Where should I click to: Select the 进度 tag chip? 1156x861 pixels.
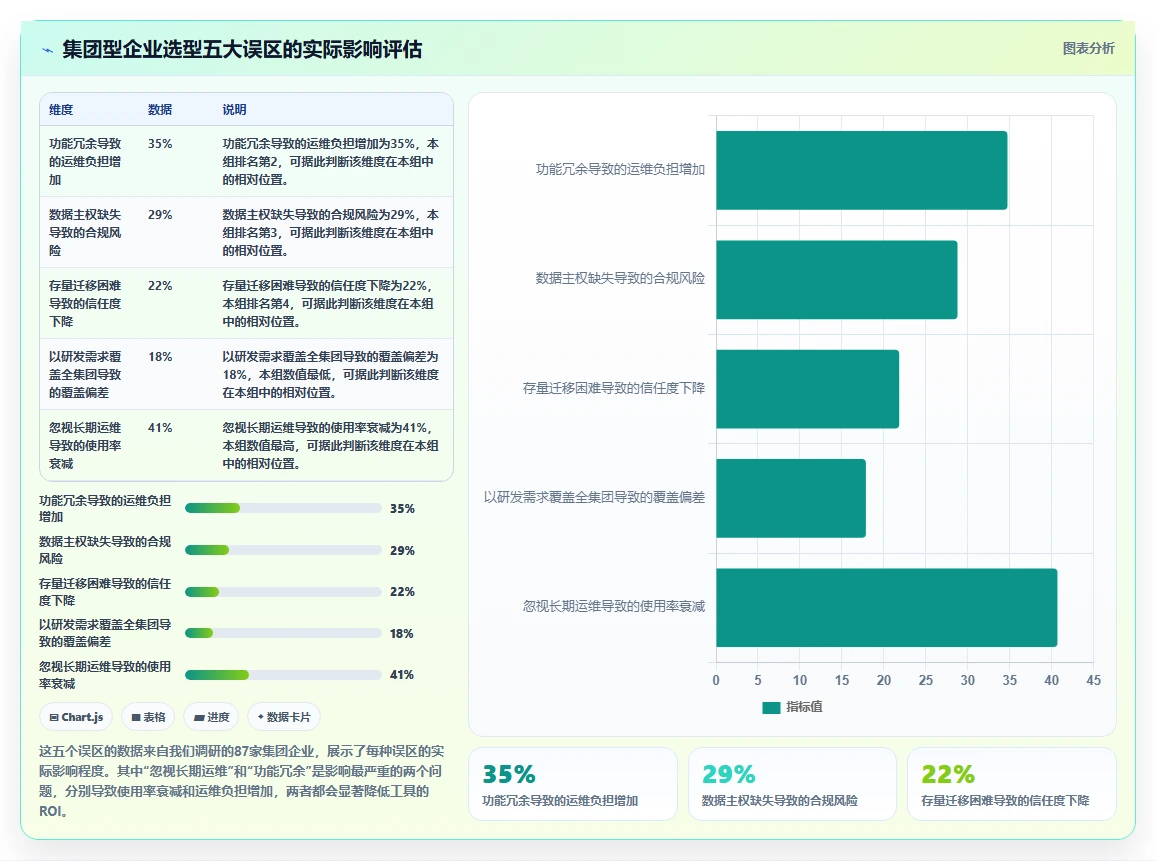click(x=212, y=717)
